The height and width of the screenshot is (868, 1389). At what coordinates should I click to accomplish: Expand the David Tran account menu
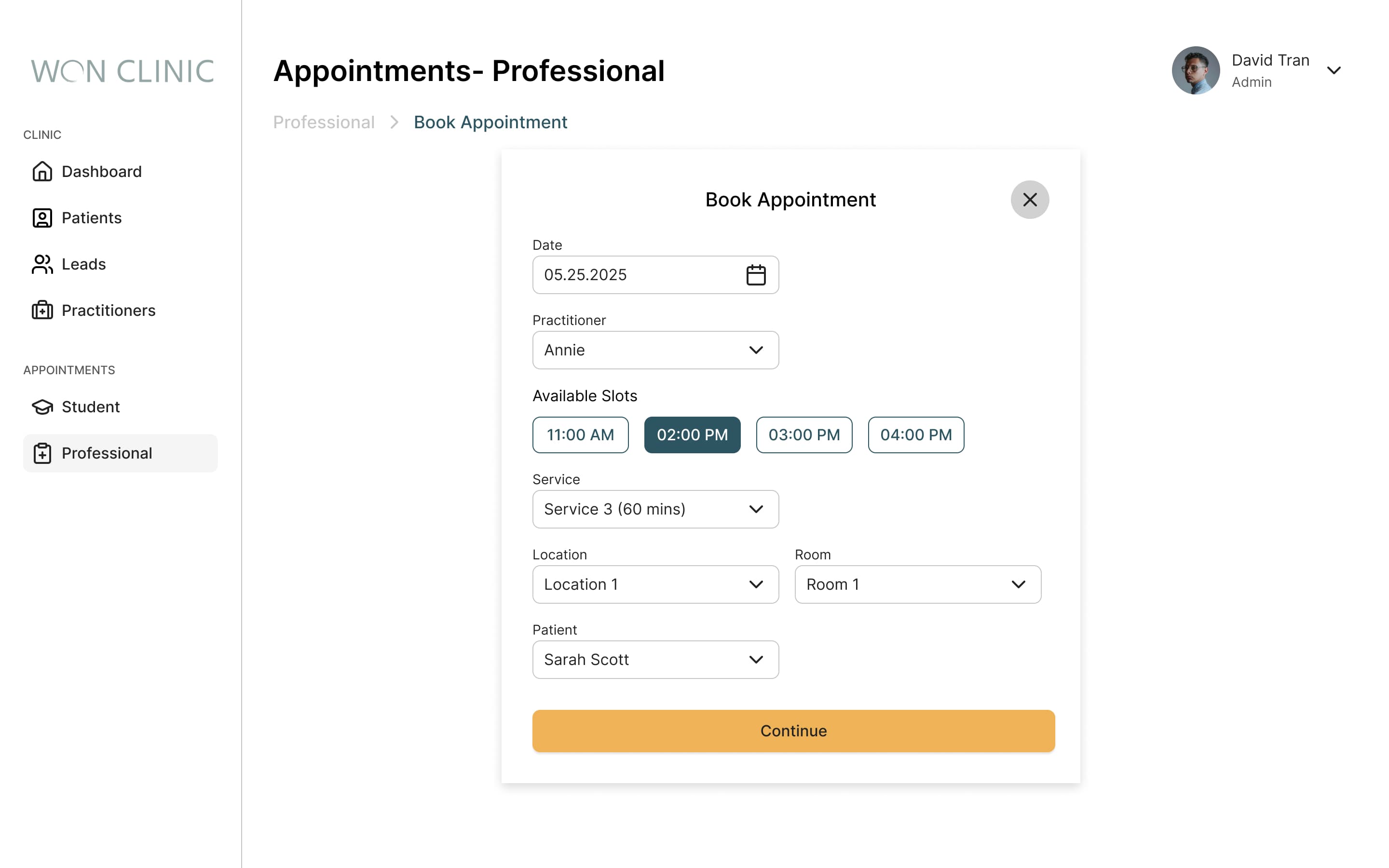pyautogui.click(x=1334, y=70)
